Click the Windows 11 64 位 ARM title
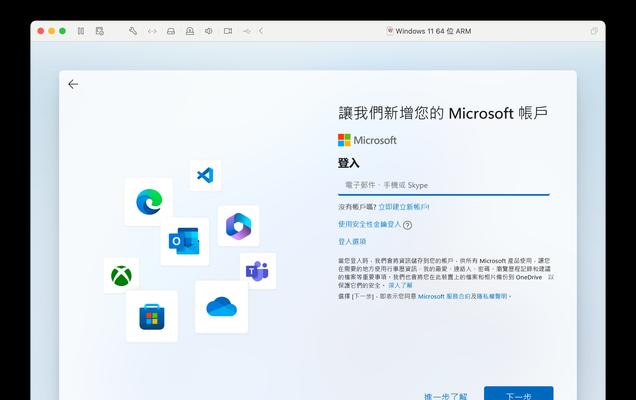The width and height of the screenshot is (636, 400). (x=433, y=31)
